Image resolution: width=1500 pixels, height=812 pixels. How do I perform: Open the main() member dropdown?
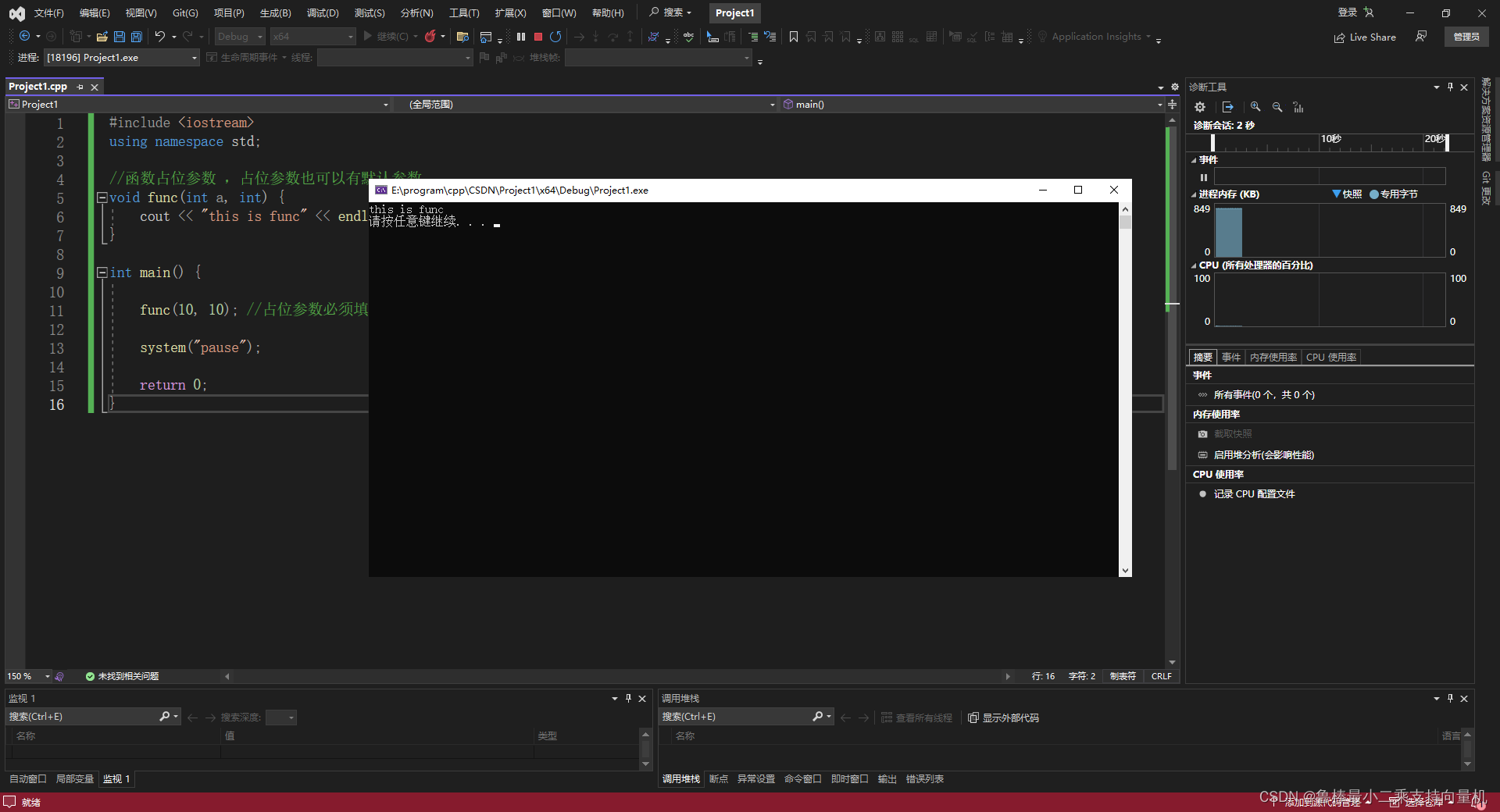[972, 104]
